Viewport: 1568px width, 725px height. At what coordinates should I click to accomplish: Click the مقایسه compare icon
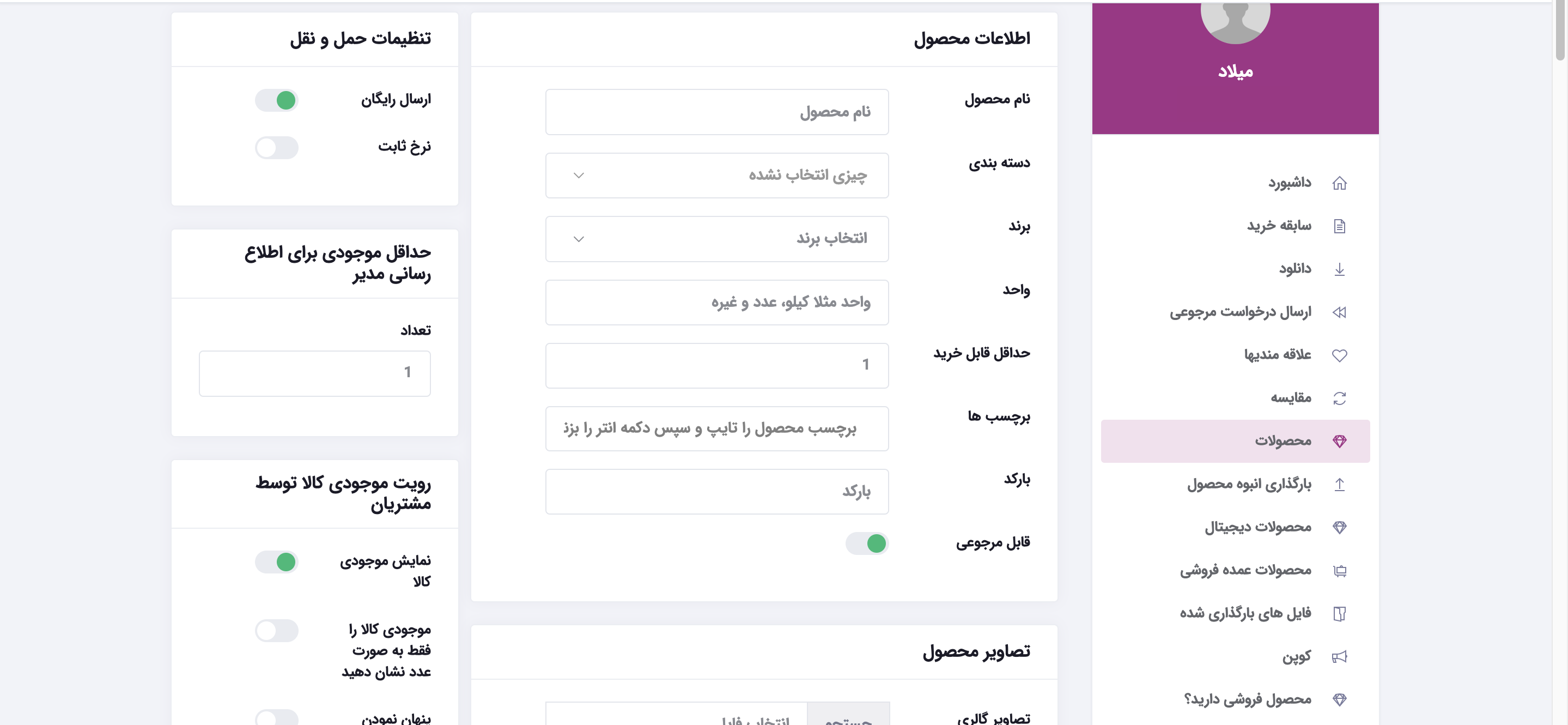[1340, 397]
